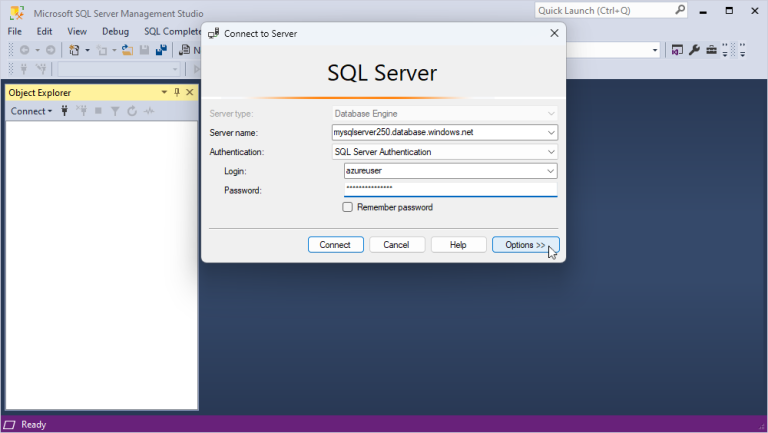Screen dimensions: 768x433
Task: Maximize the SSMS window
Action: (x=729, y=11)
